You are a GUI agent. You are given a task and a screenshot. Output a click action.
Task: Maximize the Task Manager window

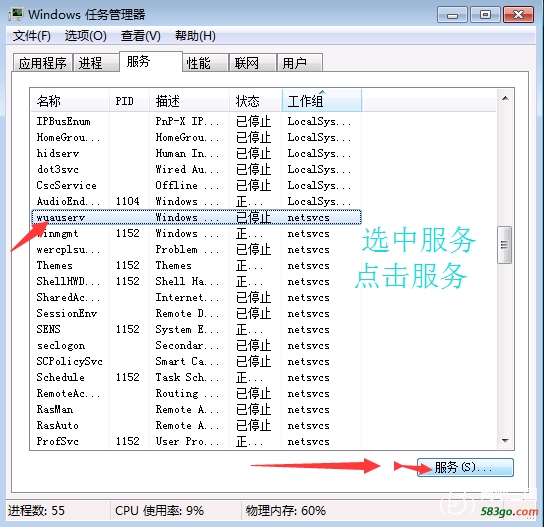tap(485, 15)
